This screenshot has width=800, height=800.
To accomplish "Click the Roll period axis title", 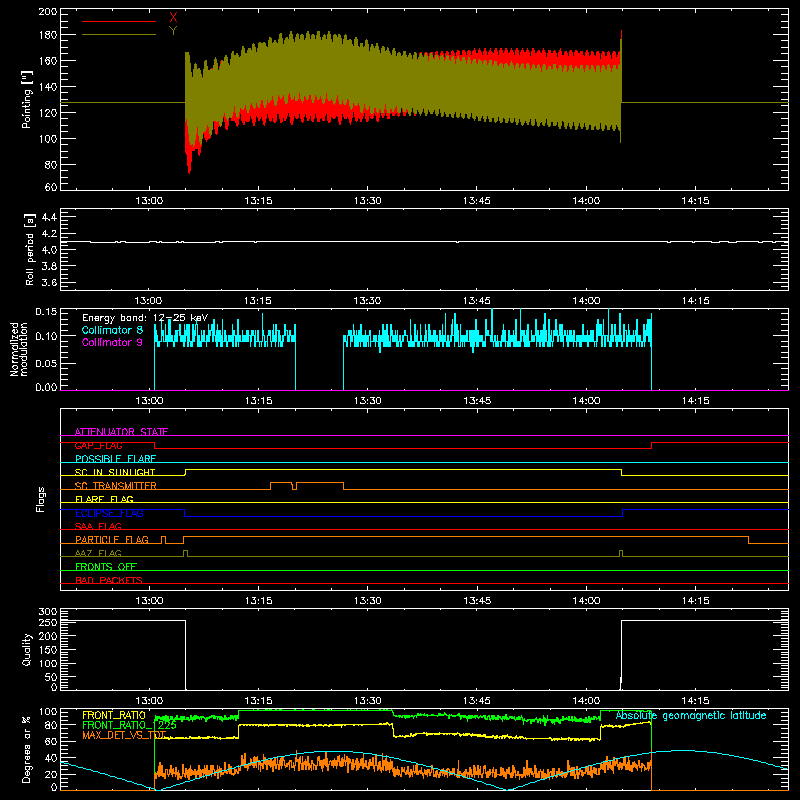I will (x=30, y=249).
